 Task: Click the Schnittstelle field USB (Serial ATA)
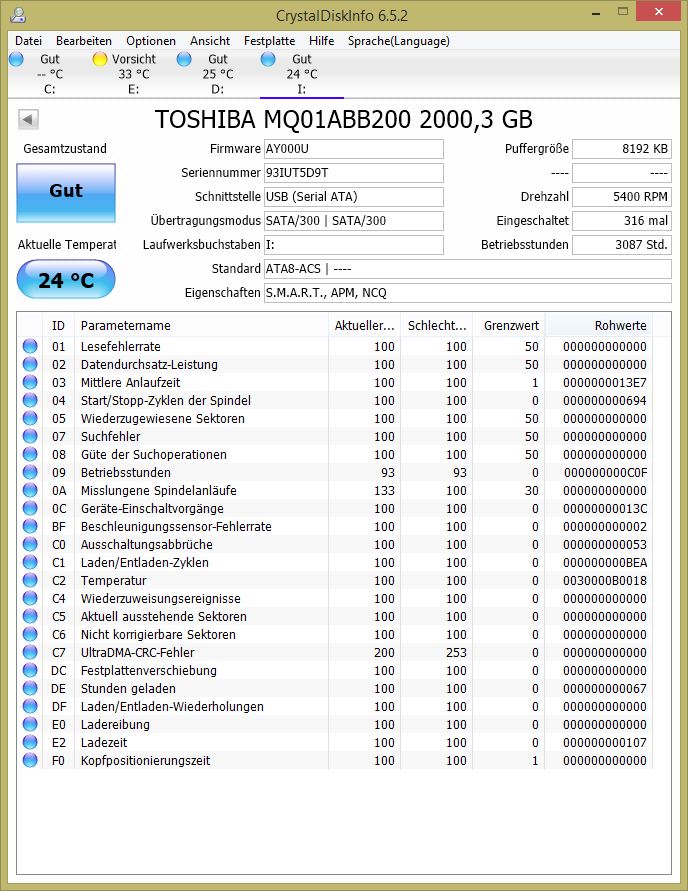pos(354,197)
